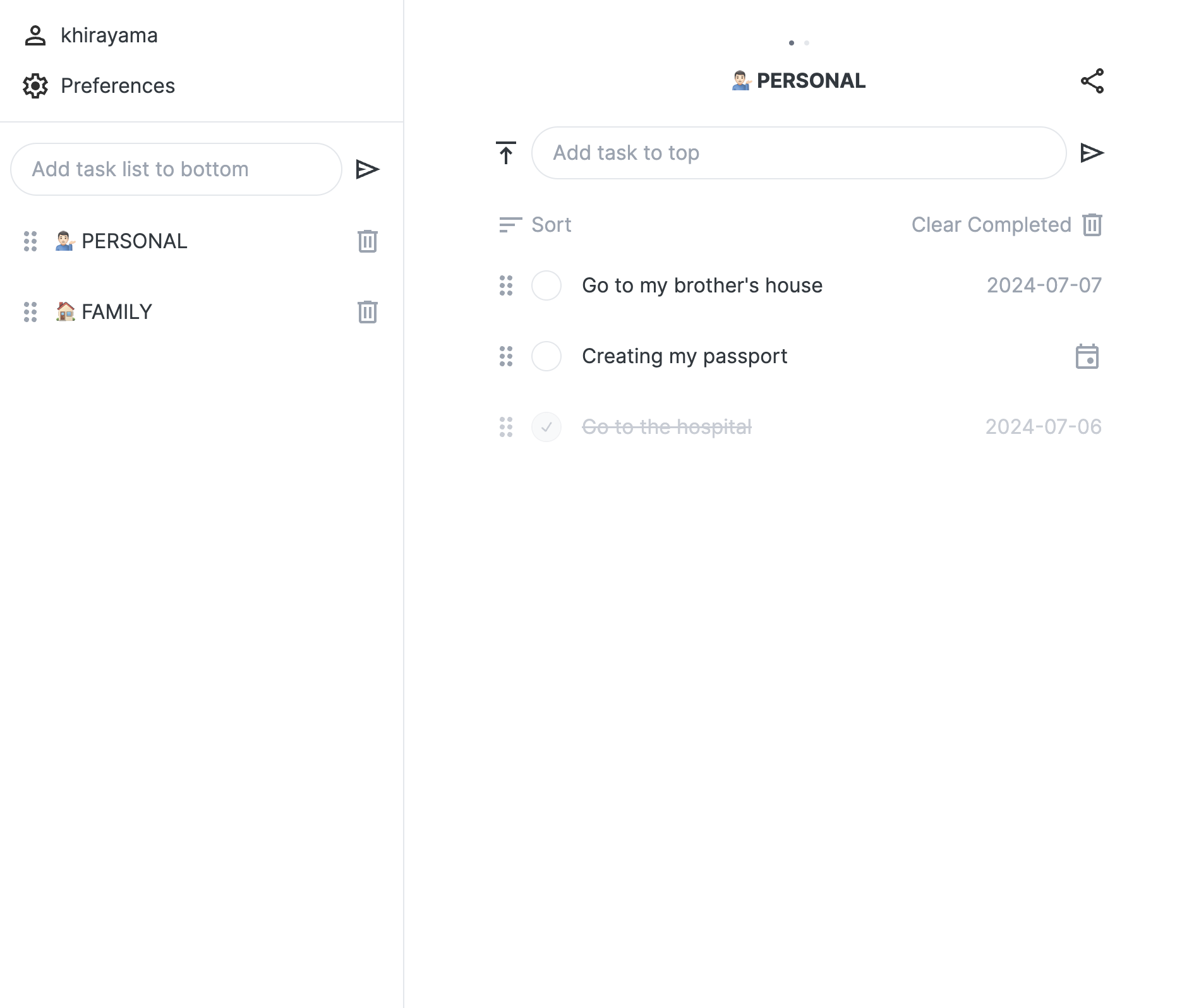This screenshot has height=1008, width=1194.
Task: Uncheck Go to the hospital task
Action: tap(546, 427)
